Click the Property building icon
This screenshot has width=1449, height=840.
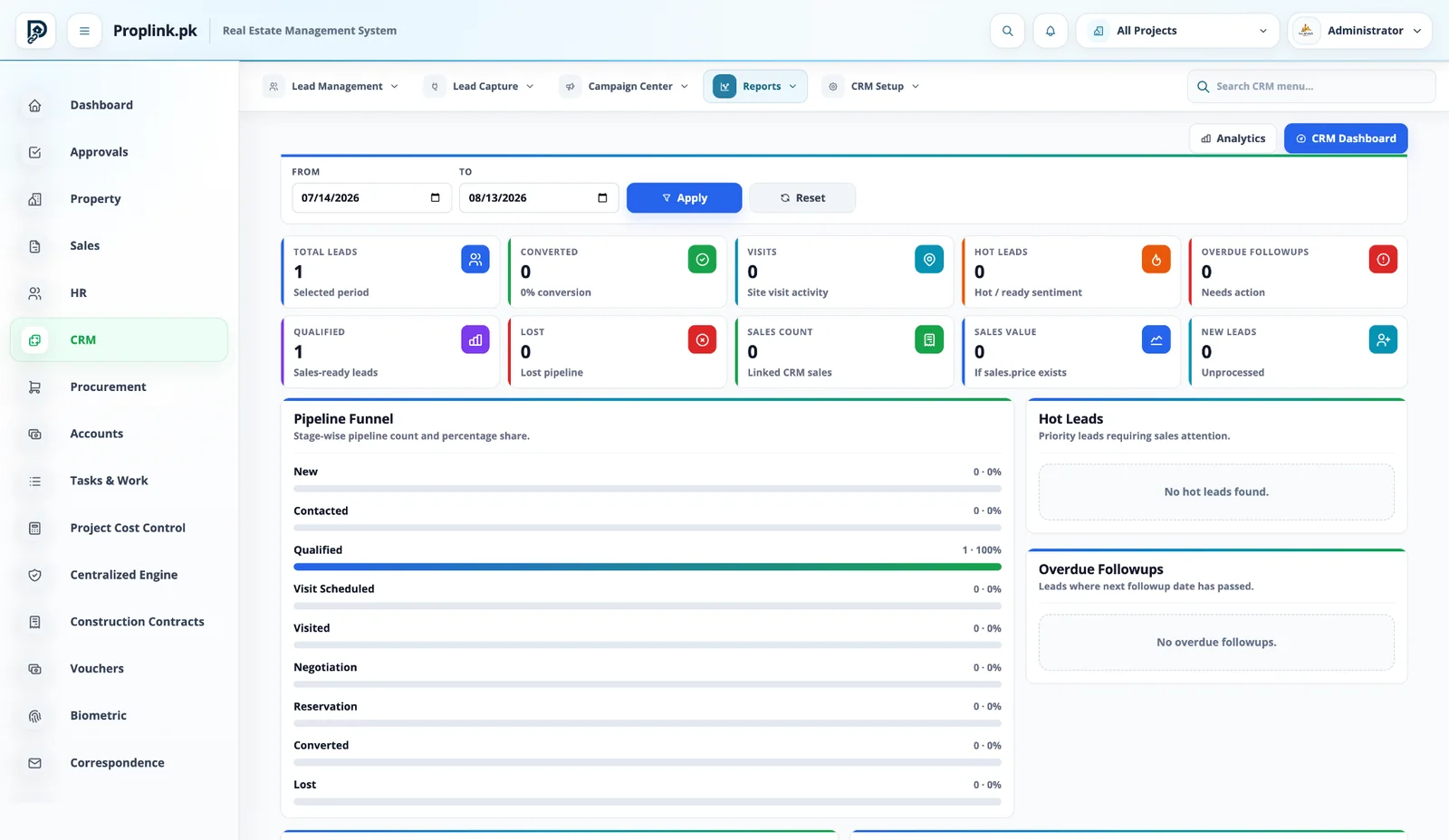[34, 199]
